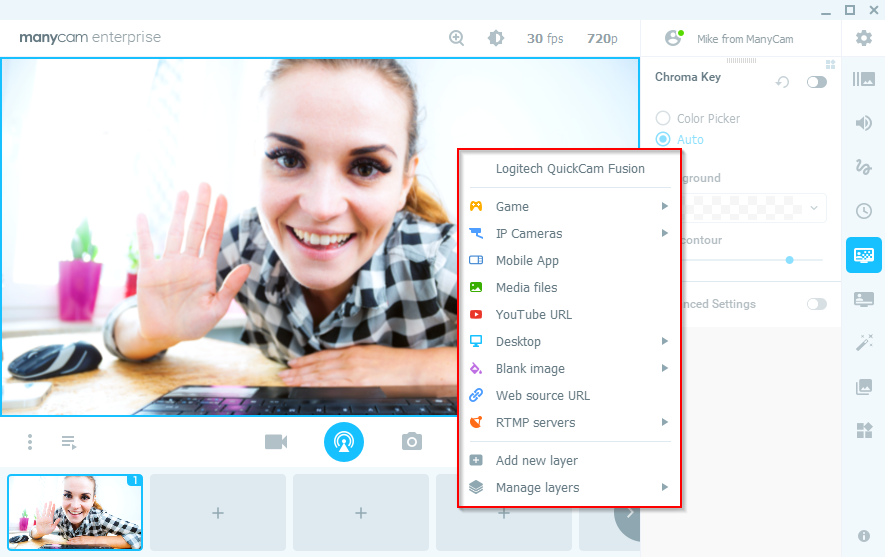Image resolution: width=885 pixels, height=557 pixels.
Task: Choose Logitech QuickCam Fusion from menu
Action: click(570, 169)
